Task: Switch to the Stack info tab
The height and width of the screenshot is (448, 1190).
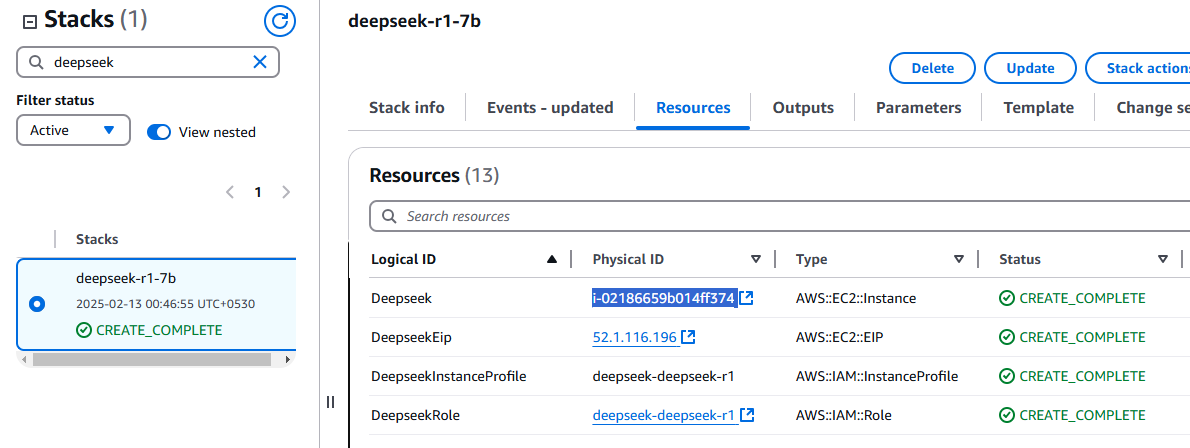Action: click(x=407, y=108)
